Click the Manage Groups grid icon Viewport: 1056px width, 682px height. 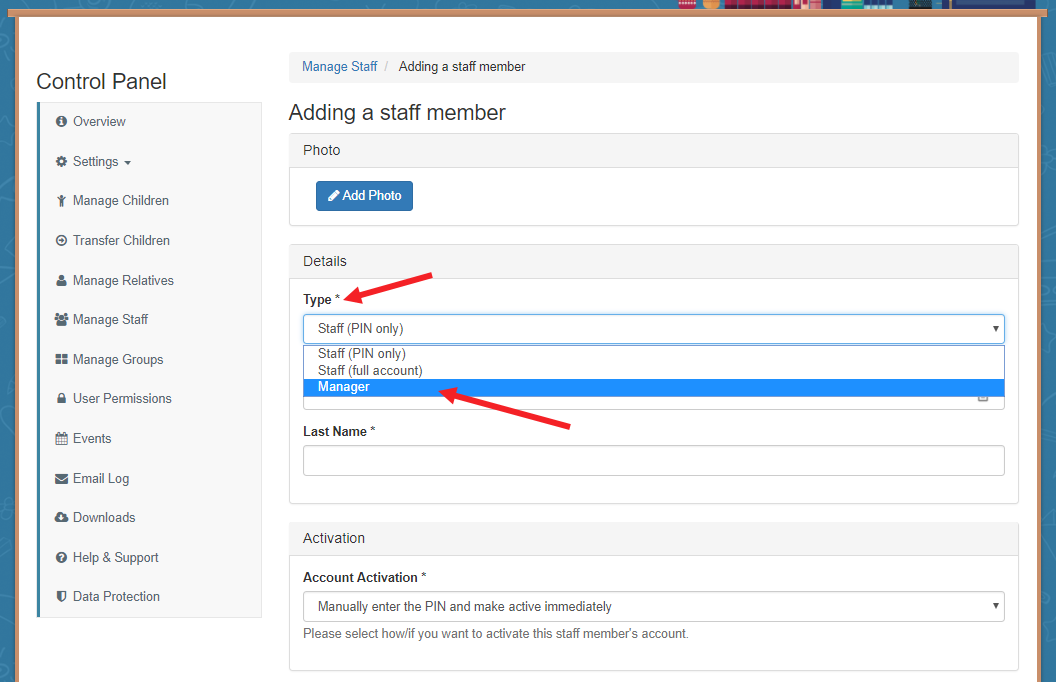click(x=61, y=360)
